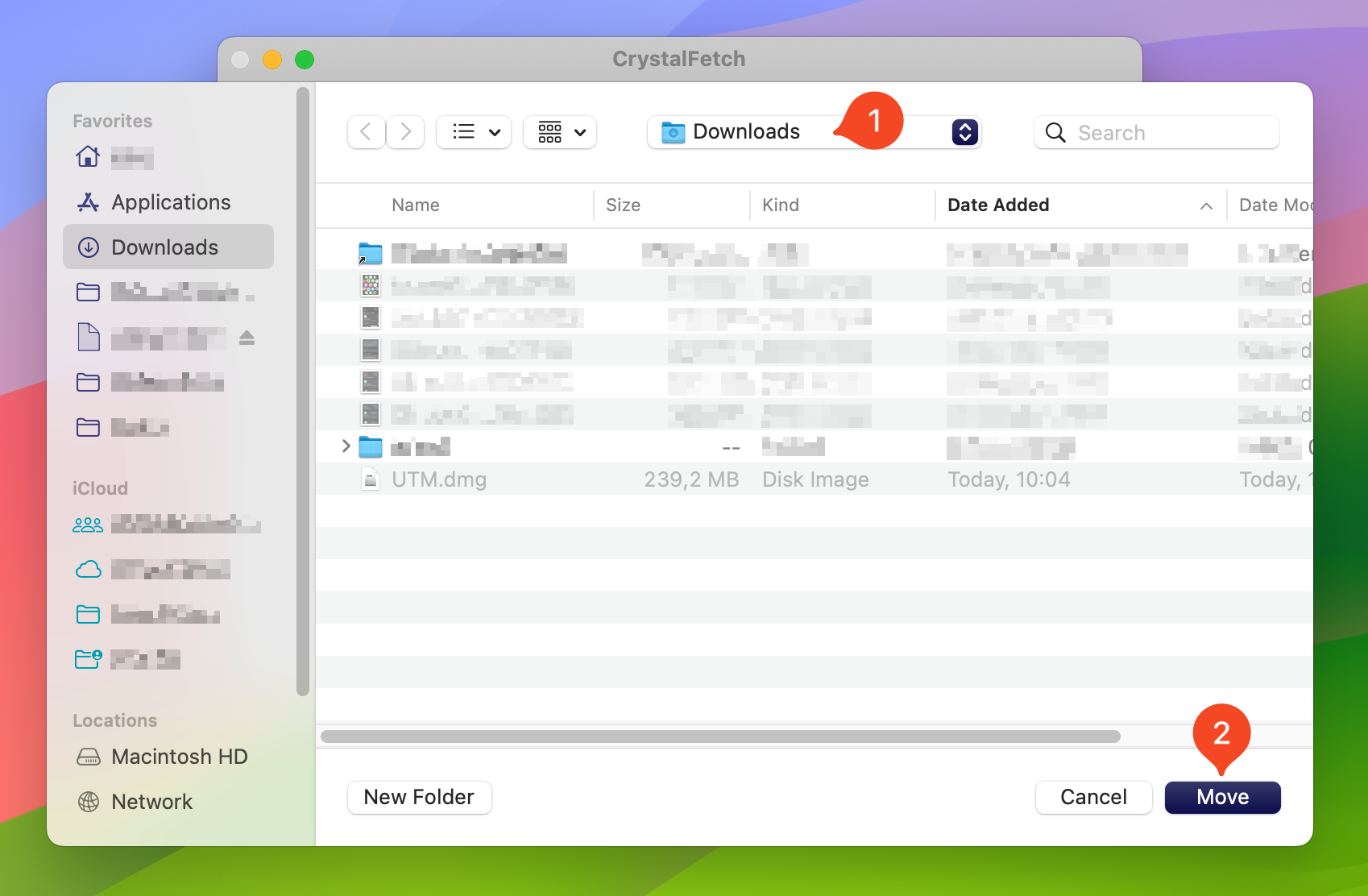1368x896 pixels.
Task: Click the Downloads folder icon in location bar
Action: (x=673, y=132)
